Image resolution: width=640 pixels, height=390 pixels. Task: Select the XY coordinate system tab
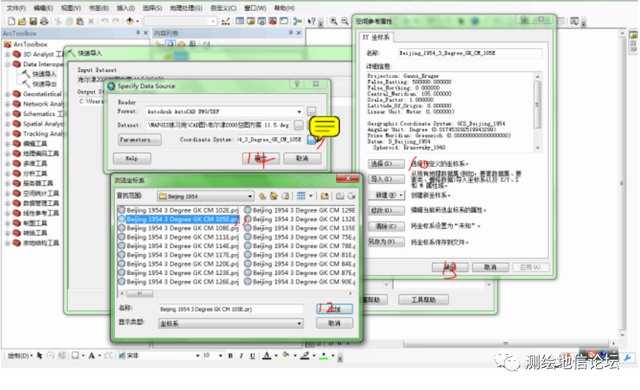click(376, 38)
